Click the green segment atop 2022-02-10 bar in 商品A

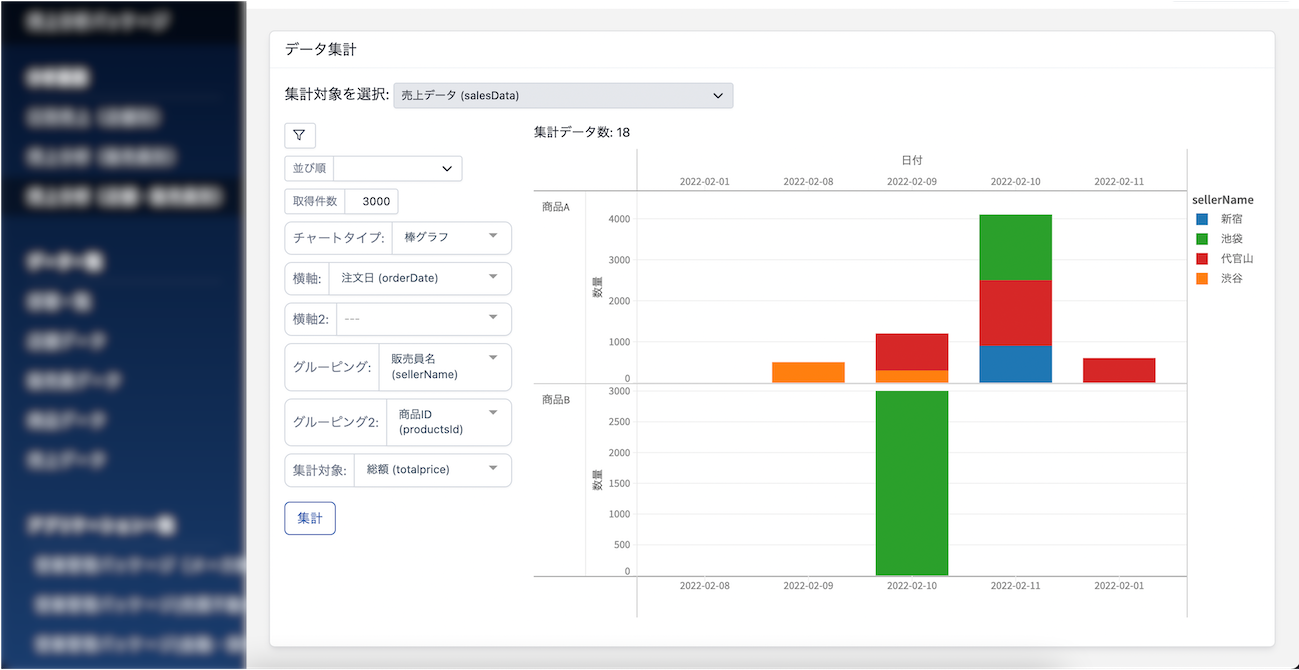point(1015,247)
